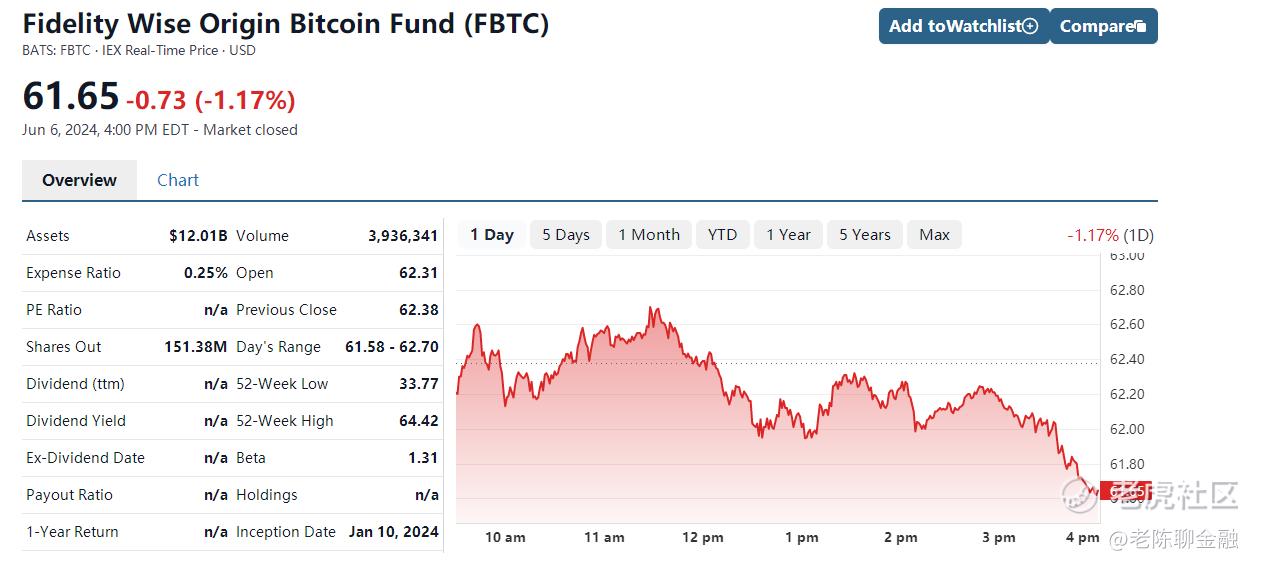This screenshot has width=1263, height=568.
Task: Show the 5 Years chart range
Action: [x=865, y=235]
